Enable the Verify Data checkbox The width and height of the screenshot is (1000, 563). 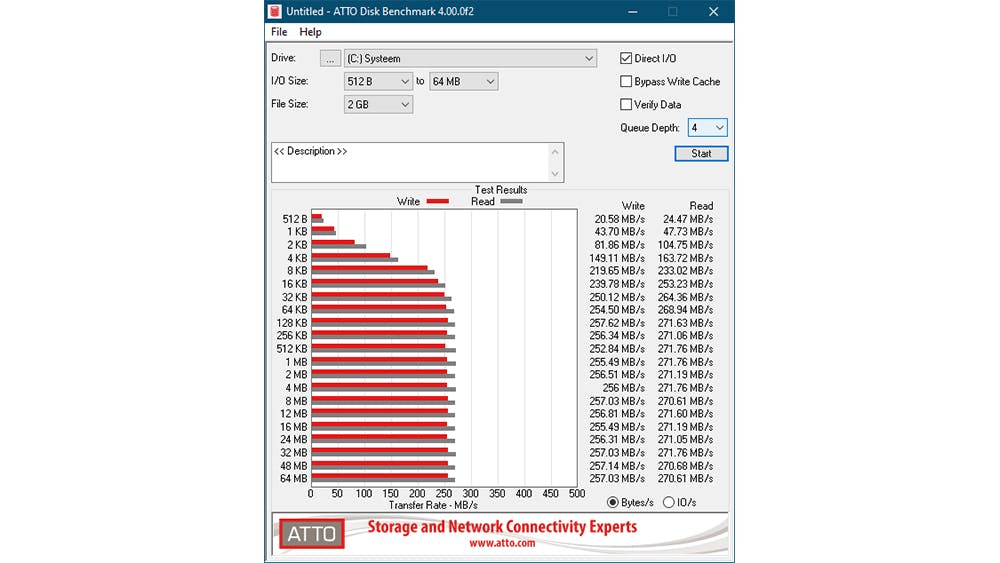pos(626,104)
